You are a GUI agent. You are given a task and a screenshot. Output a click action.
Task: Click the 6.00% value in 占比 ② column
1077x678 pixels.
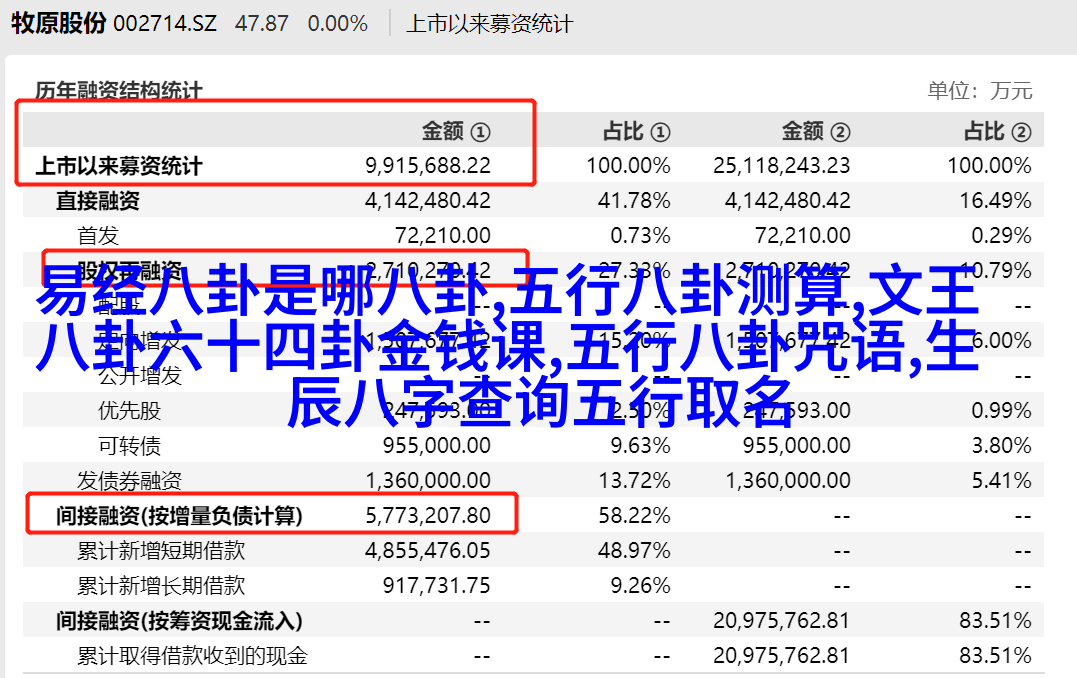pos(1001,341)
